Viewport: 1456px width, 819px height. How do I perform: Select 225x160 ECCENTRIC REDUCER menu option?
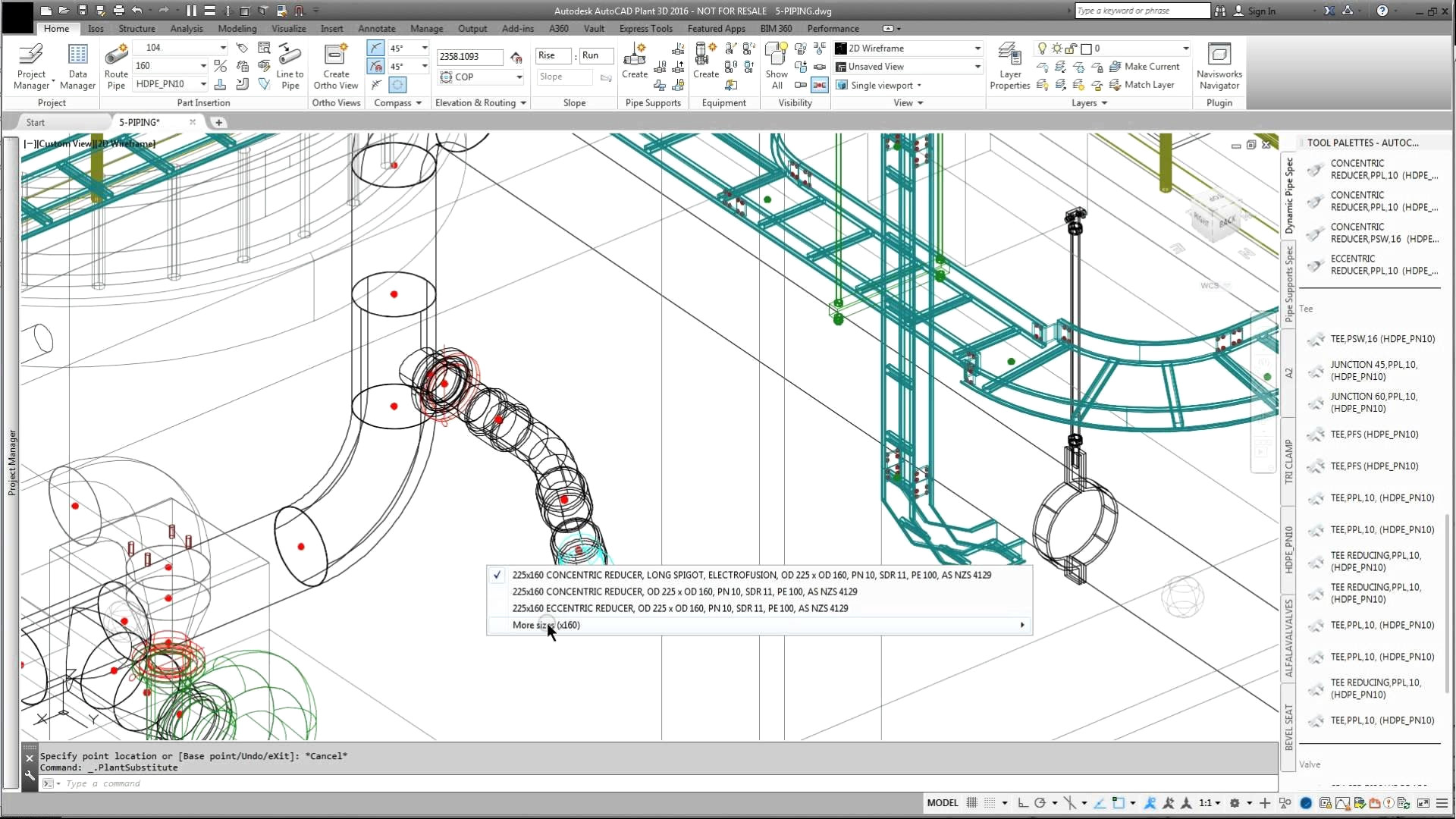coord(679,609)
